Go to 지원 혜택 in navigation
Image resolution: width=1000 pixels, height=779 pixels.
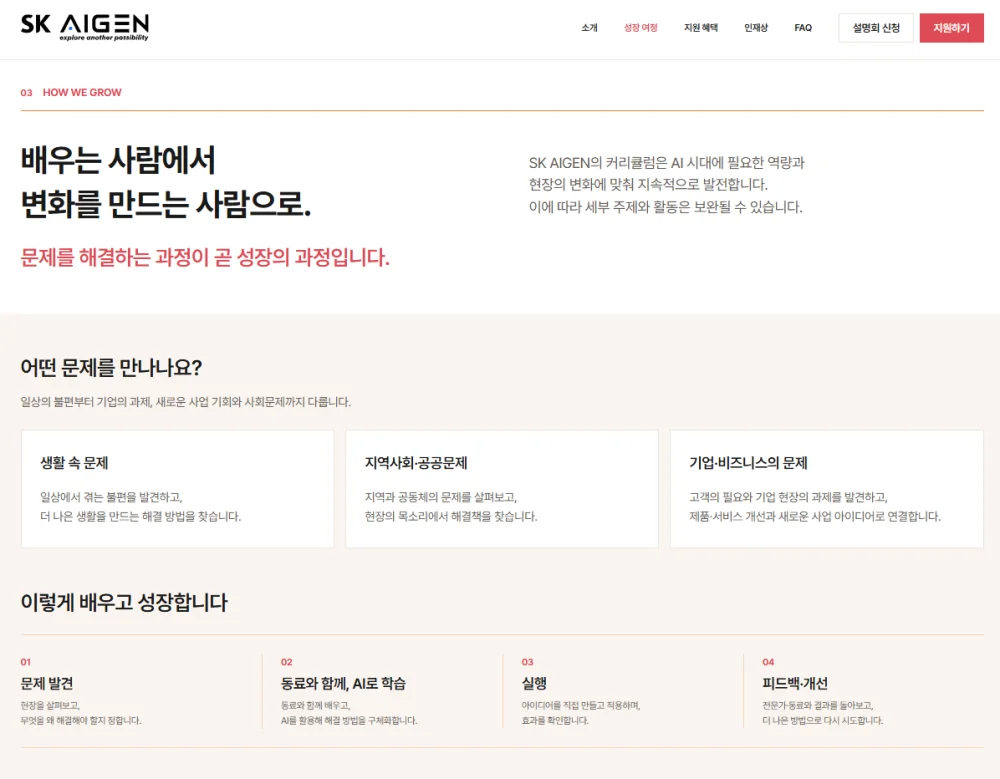[701, 28]
